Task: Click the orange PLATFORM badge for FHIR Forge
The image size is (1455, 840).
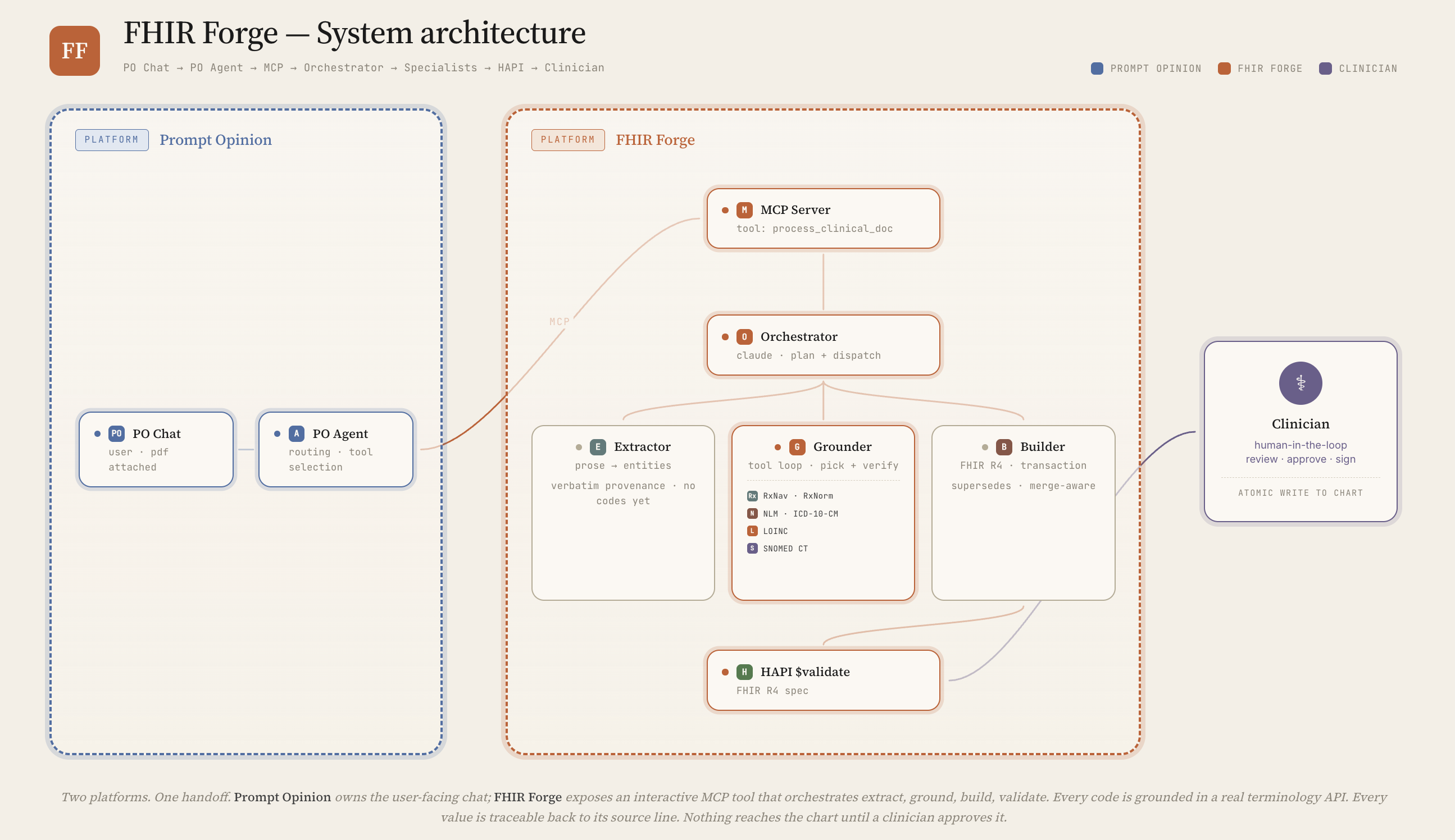Action: 568,140
